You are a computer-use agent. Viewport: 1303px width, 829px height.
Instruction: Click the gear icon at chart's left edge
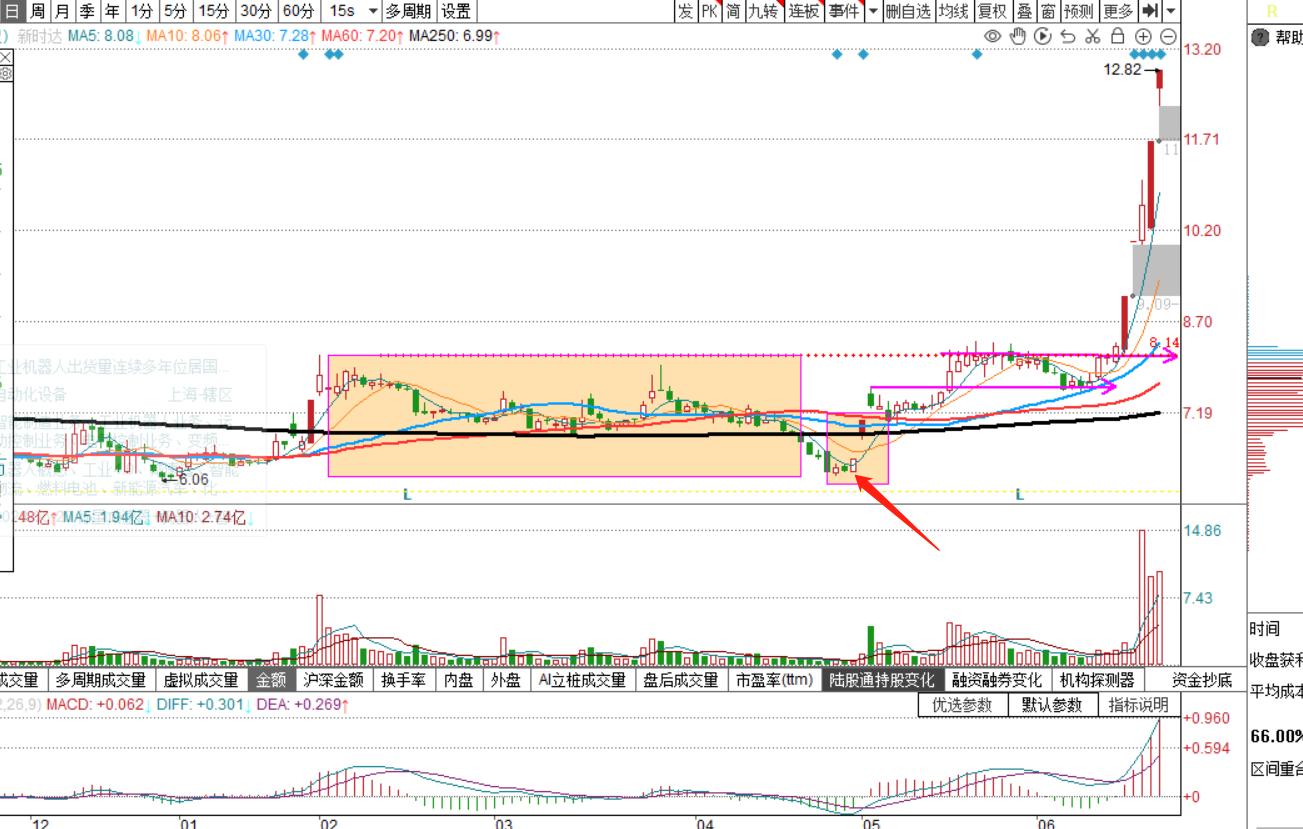click(6, 73)
